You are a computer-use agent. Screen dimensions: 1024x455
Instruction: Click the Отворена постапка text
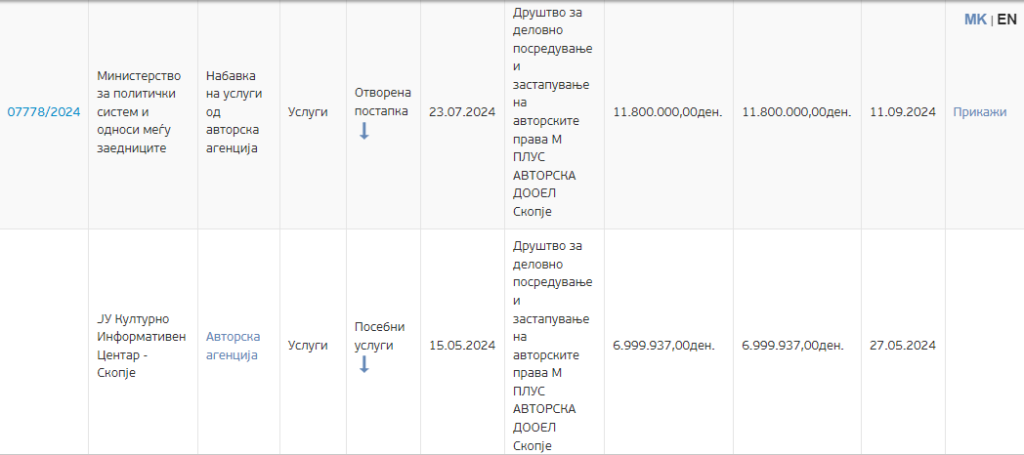point(382,102)
